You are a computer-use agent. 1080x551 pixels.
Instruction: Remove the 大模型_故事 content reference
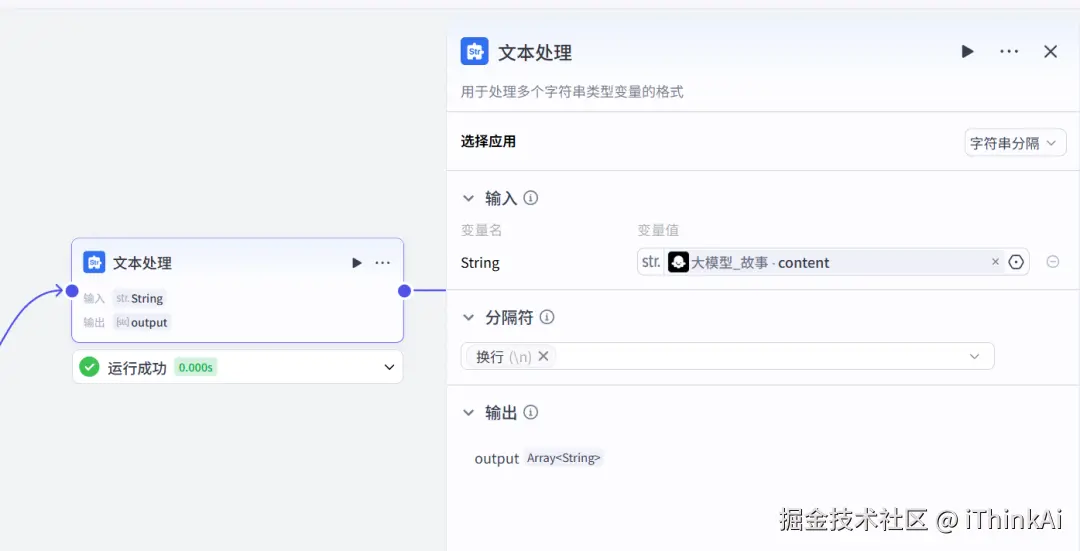tap(995, 262)
